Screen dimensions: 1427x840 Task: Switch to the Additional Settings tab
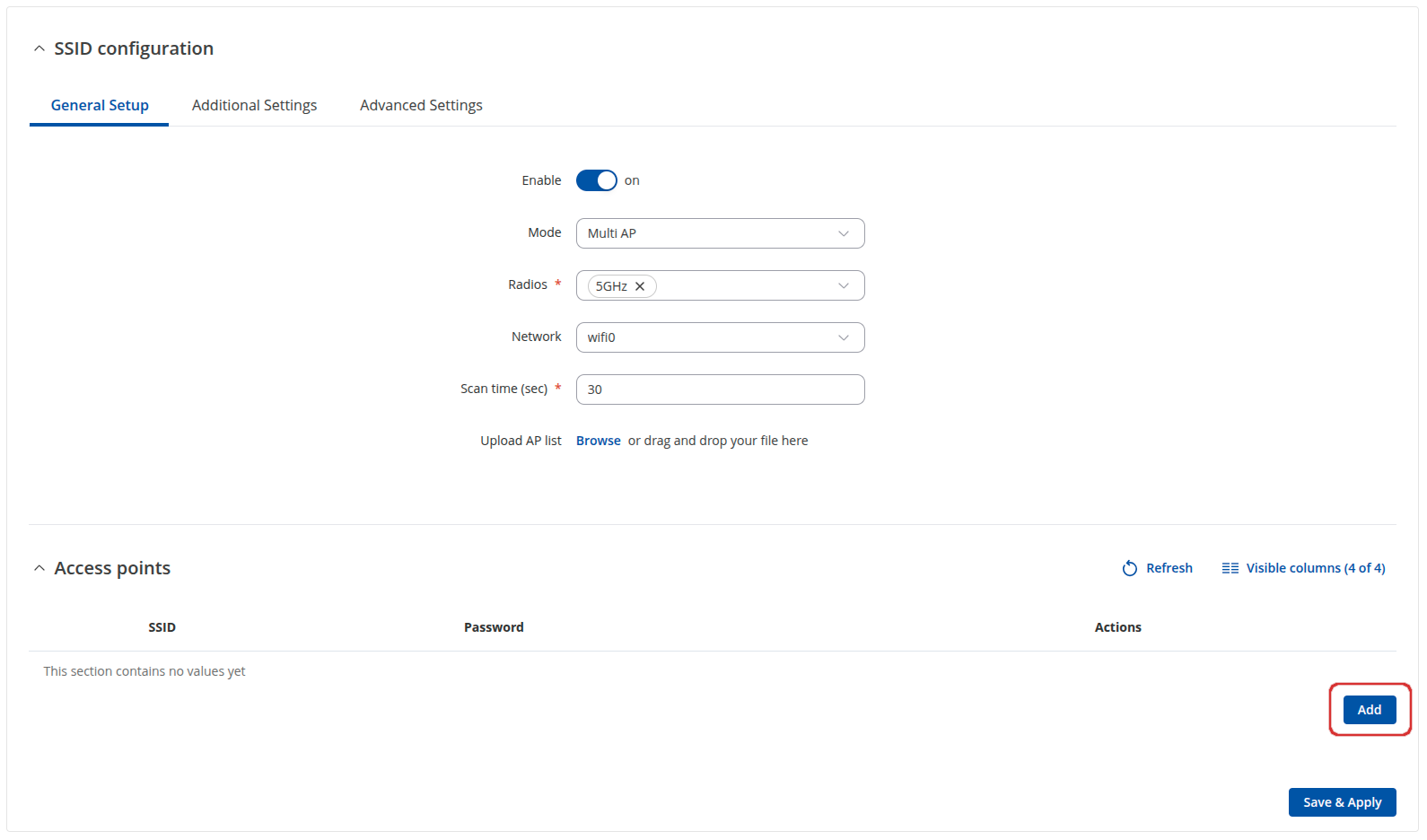tap(254, 105)
